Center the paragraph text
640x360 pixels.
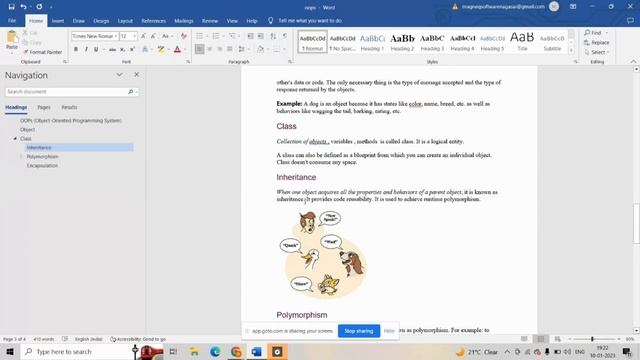point(209,49)
